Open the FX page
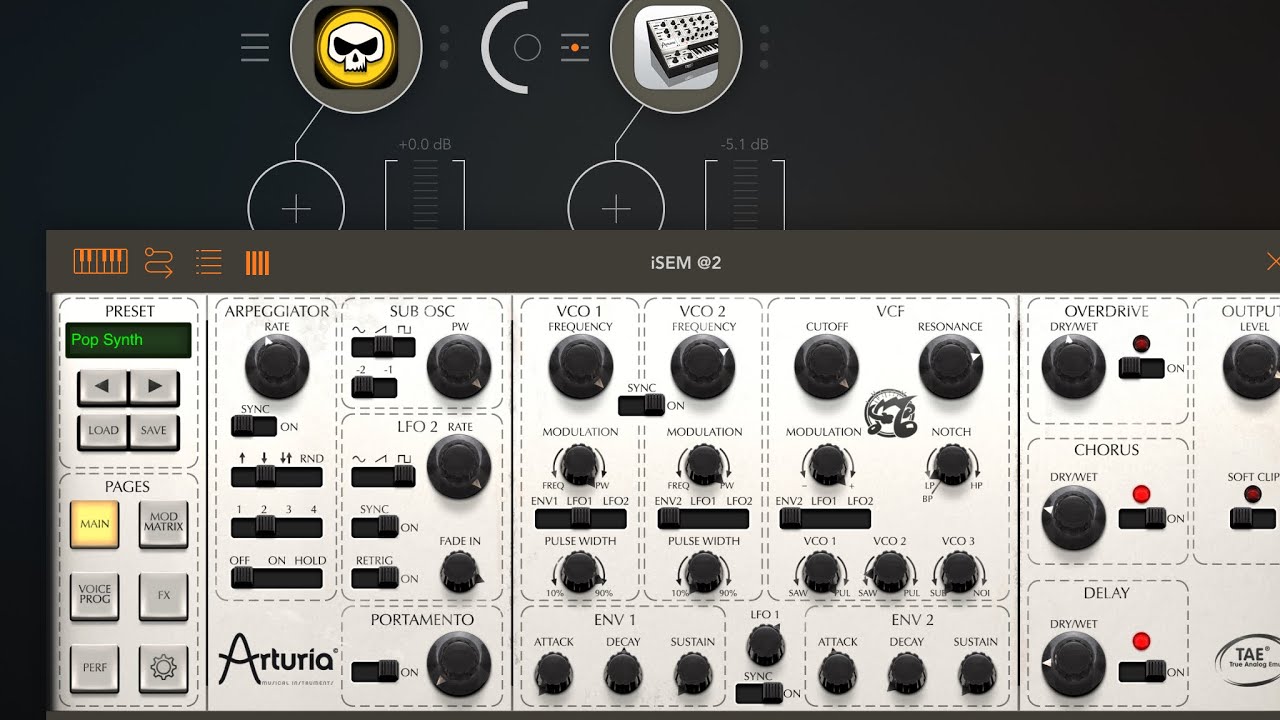Screen dimensions: 1280x720 point(163,595)
